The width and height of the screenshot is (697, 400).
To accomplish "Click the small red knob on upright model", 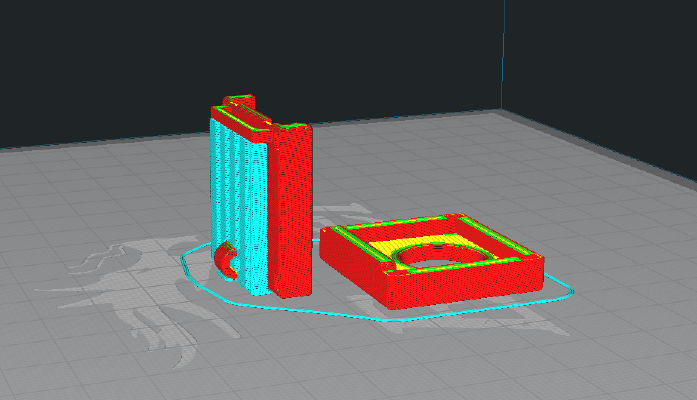I will (226, 260).
